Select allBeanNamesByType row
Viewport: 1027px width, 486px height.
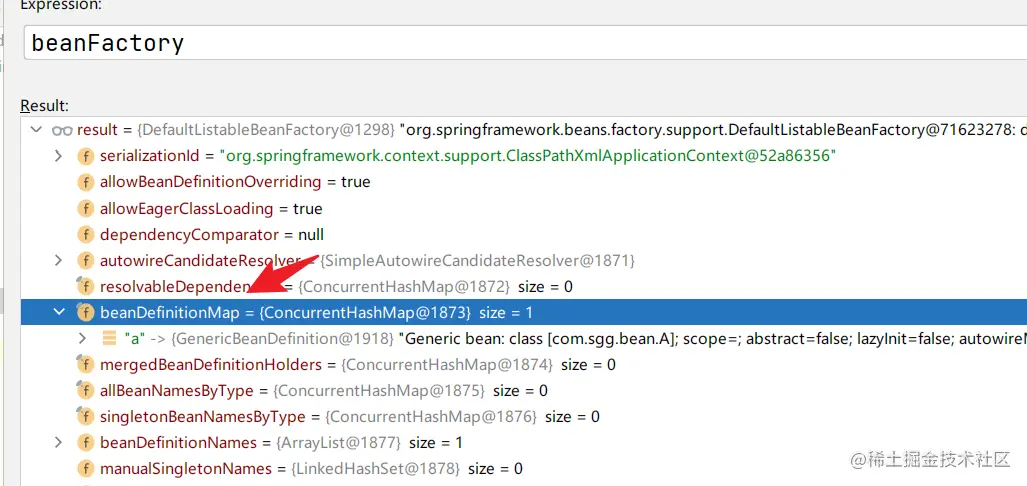(x=324, y=390)
